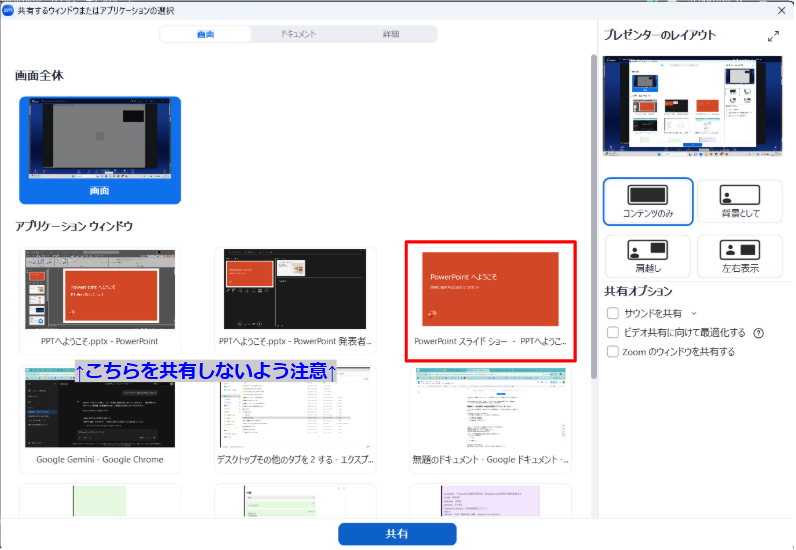Toggle Zoom のウィンドウを共有する checkbox

click(x=613, y=352)
